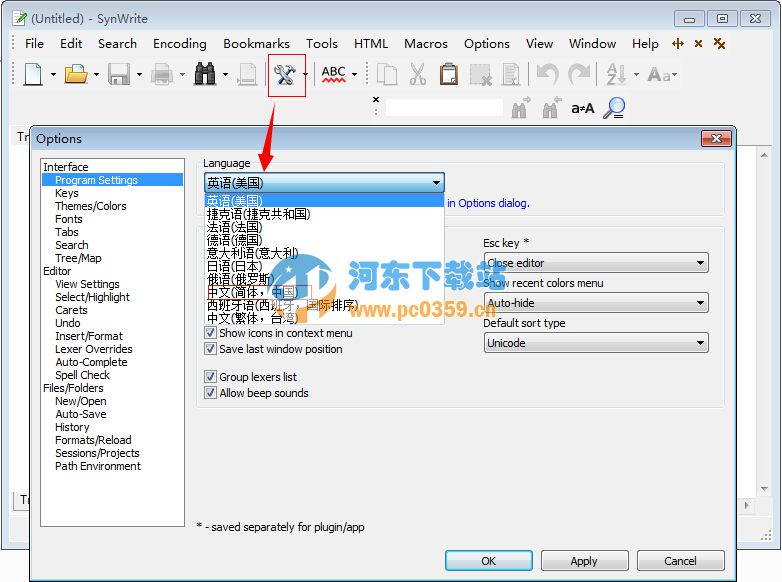Toggle the a≠A match case icon

point(583,108)
